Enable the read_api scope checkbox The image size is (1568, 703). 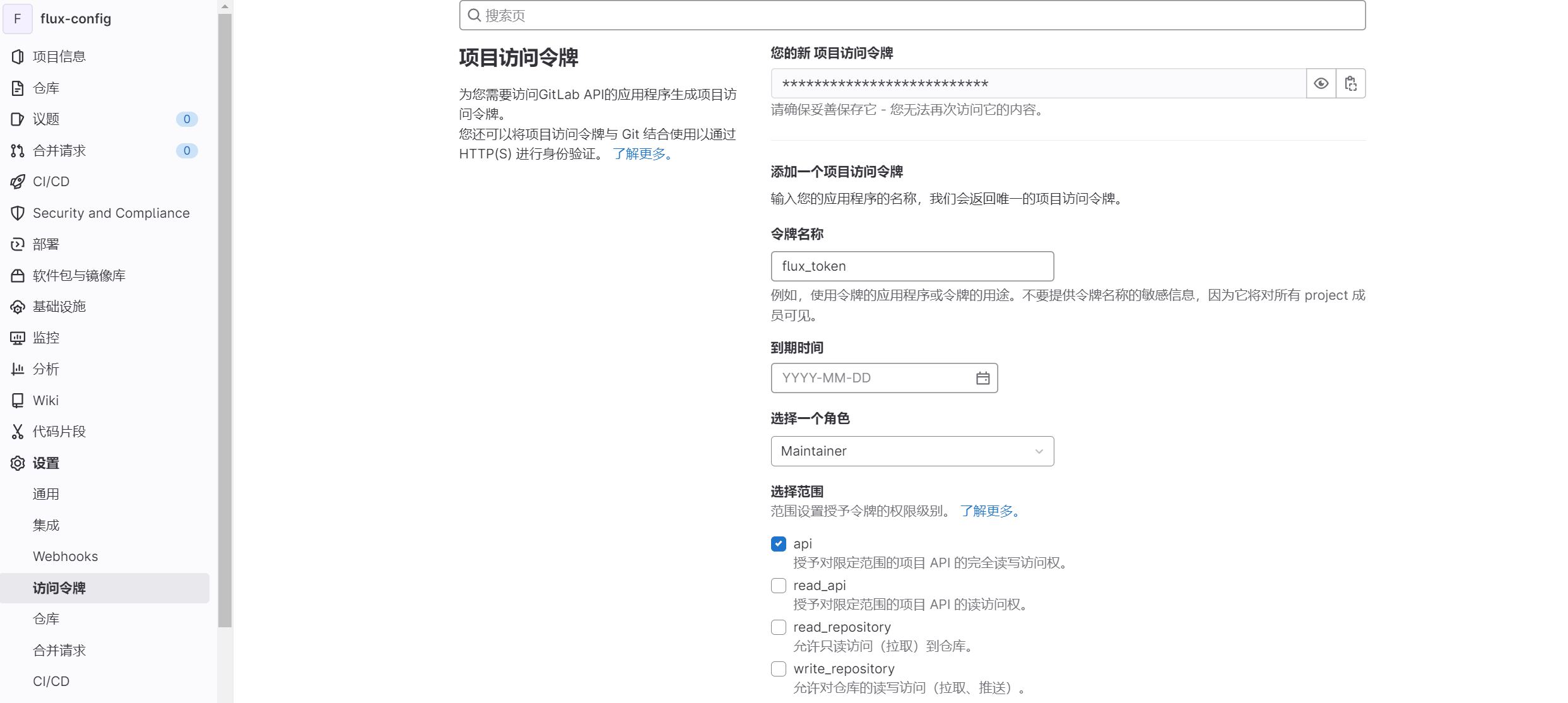(x=779, y=586)
